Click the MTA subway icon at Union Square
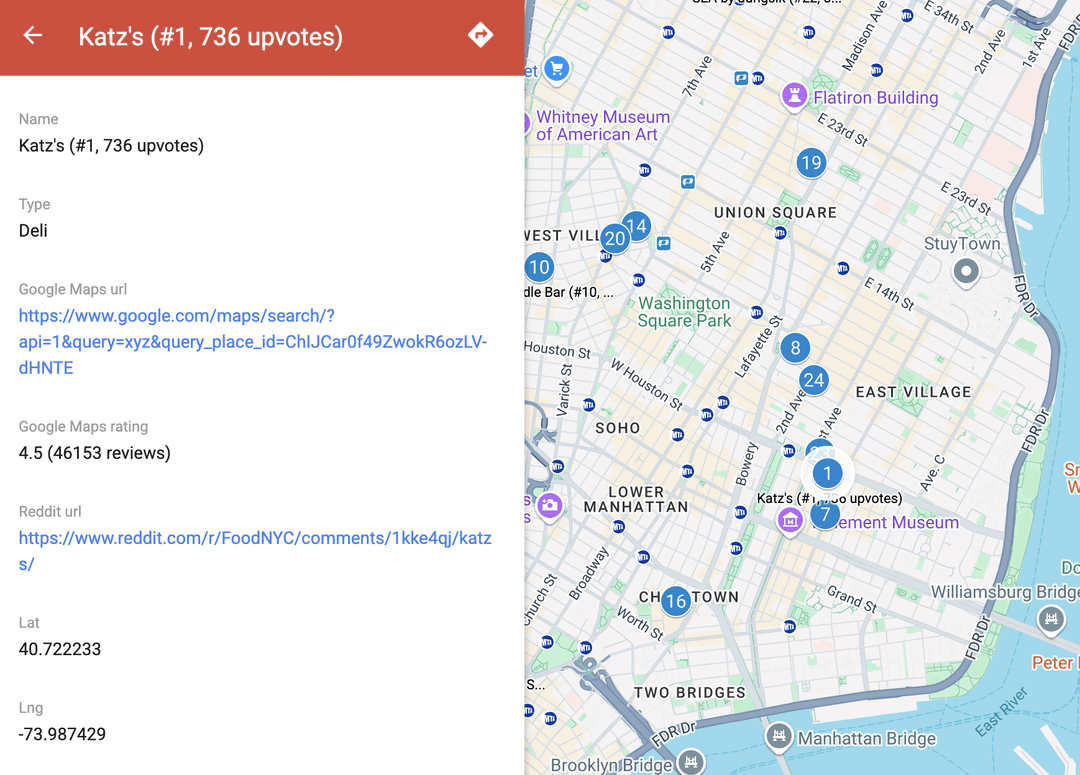Image resolution: width=1080 pixels, height=775 pixels. pyautogui.click(x=780, y=233)
